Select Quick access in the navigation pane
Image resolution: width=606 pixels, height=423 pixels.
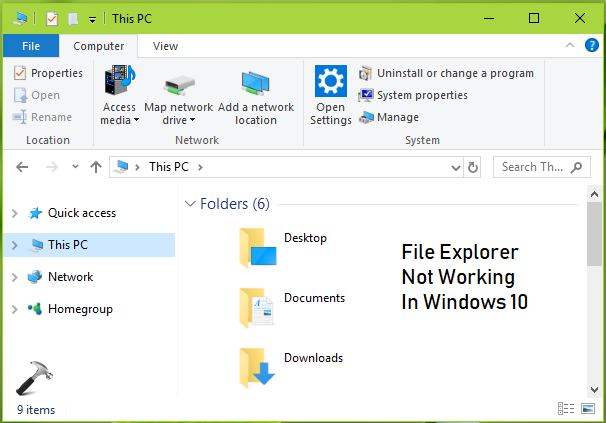point(82,213)
